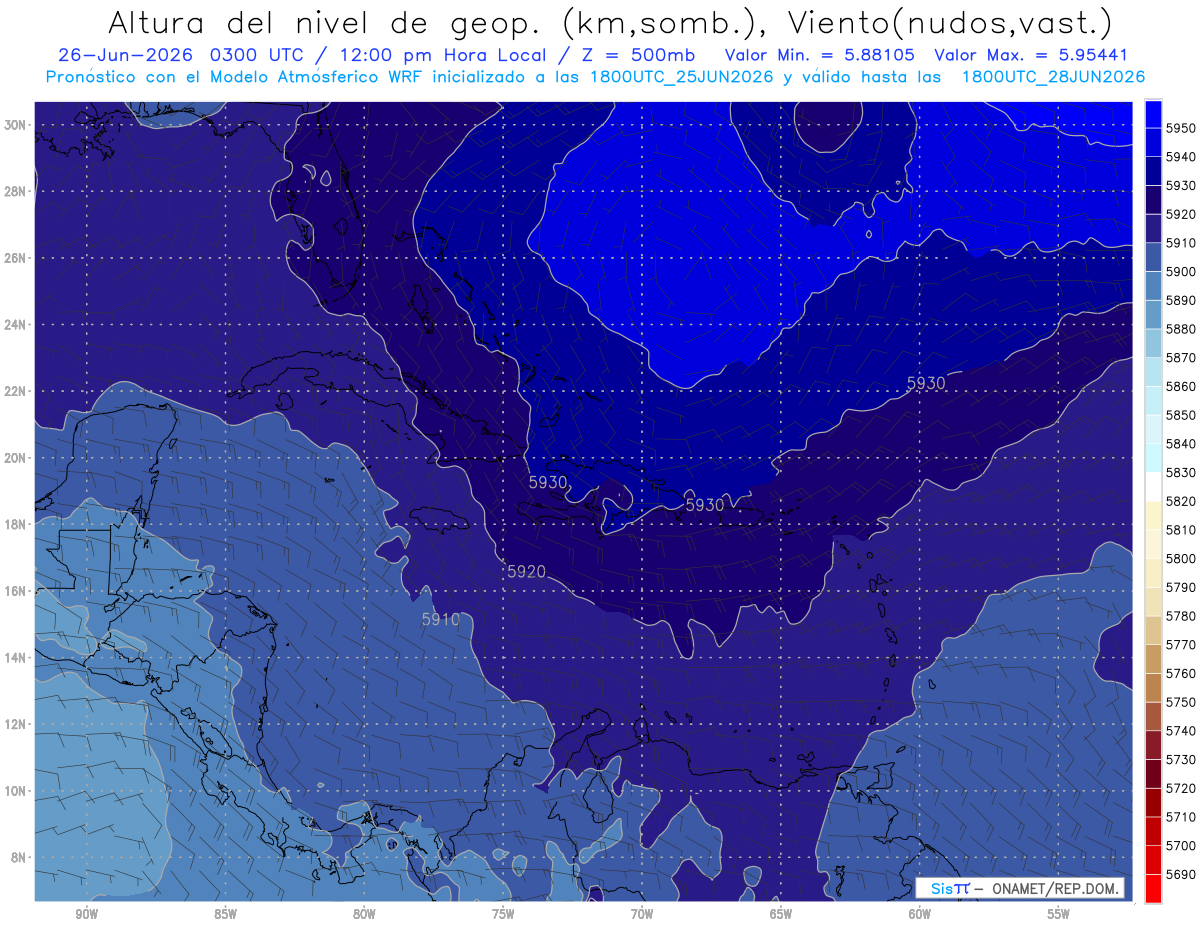The width and height of the screenshot is (1200, 927).
Task: Click the legend value 5790
Action: (x=1181, y=587)
